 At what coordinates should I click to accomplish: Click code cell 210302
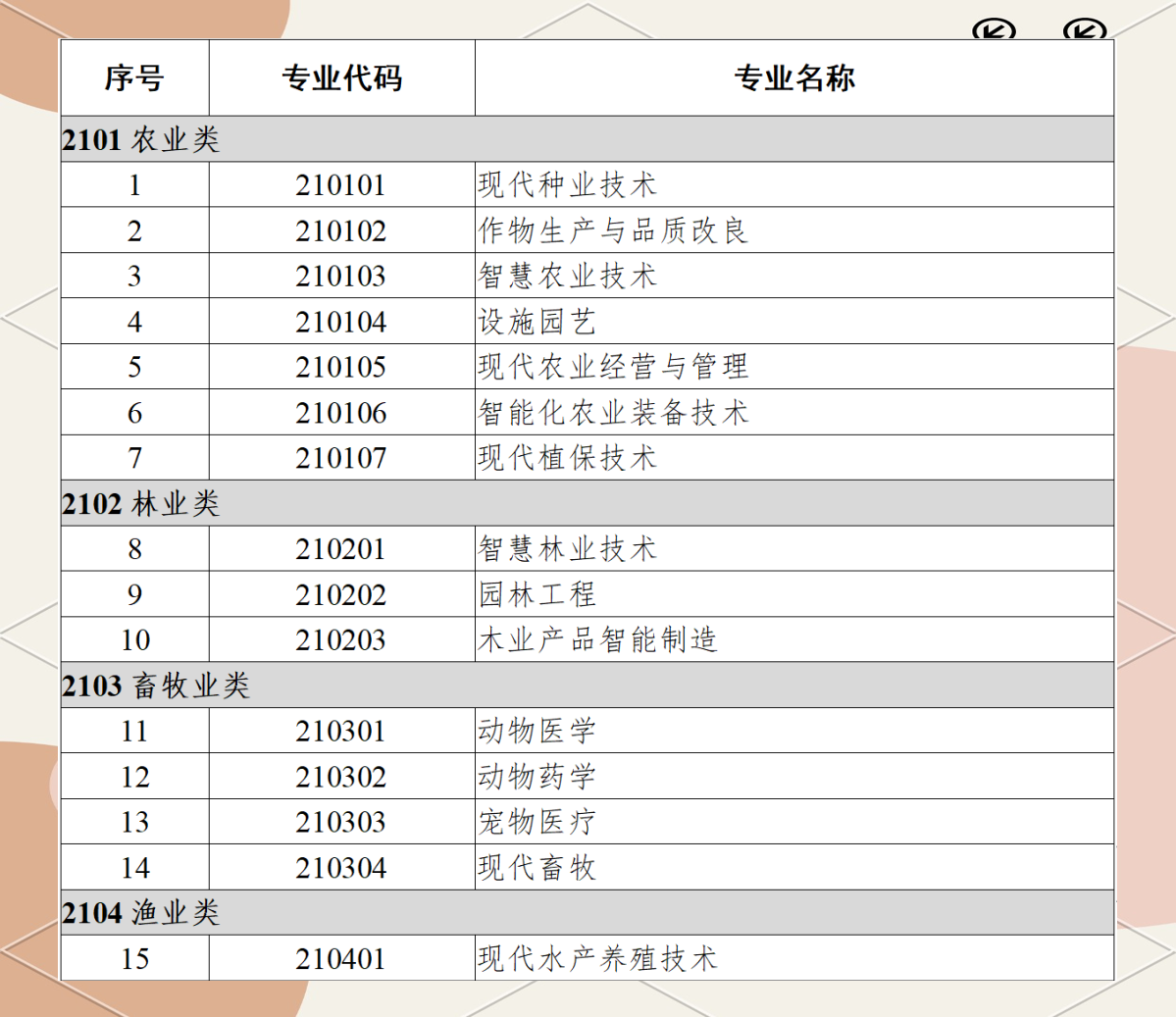click(x=340, y=777)
